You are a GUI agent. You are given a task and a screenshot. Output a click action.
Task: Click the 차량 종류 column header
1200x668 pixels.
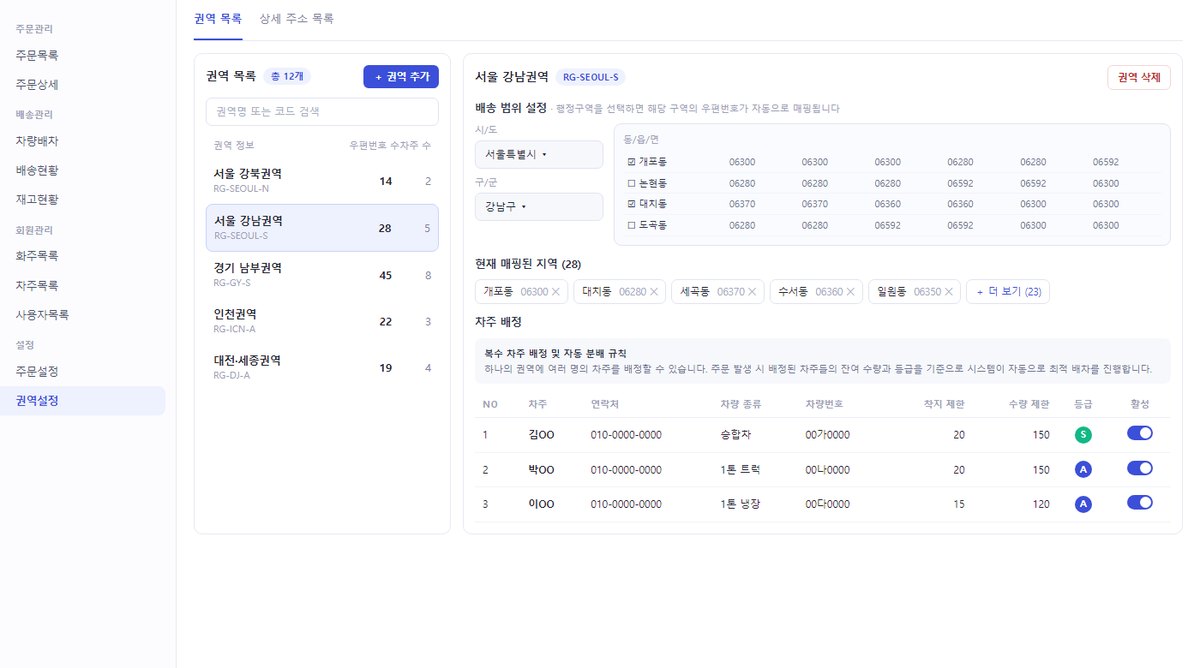739,404
